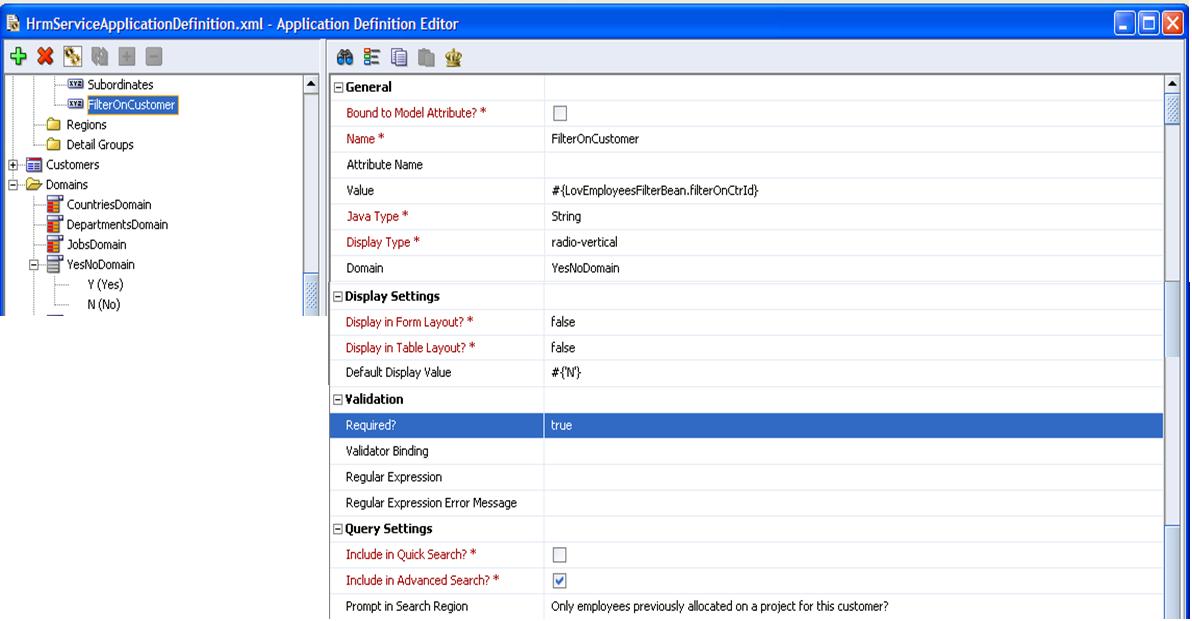
Task: Collapse the Domains tree node
Action: [15, 185]
